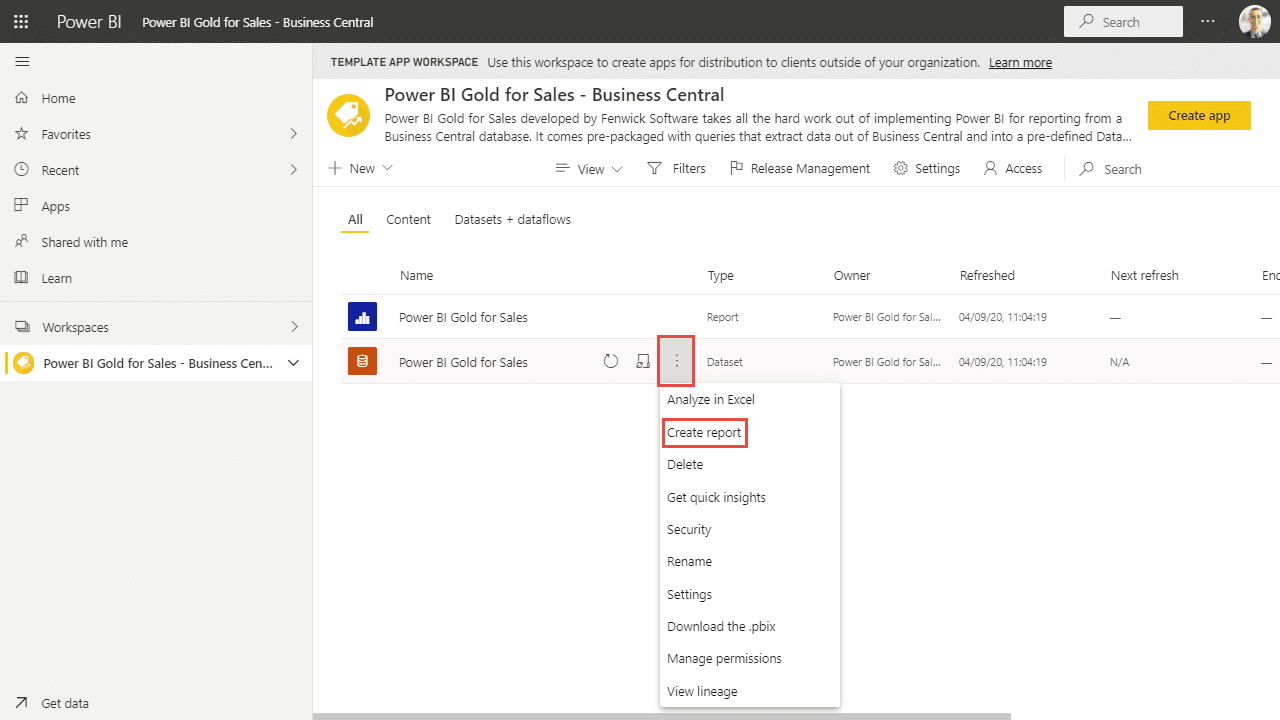Open Learn book icon in sidebar

(22, 278)
